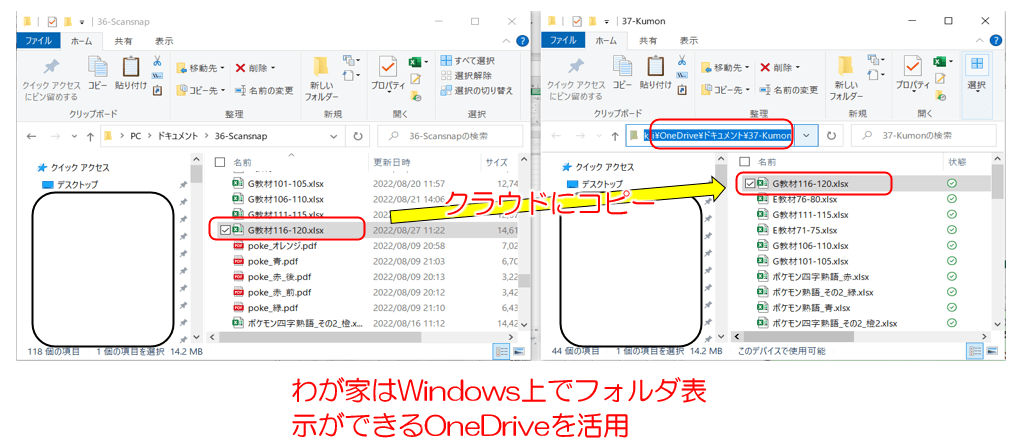Click the Help icon in 37-Kumon window
The image size is (1017, 447).
(996, 41)
